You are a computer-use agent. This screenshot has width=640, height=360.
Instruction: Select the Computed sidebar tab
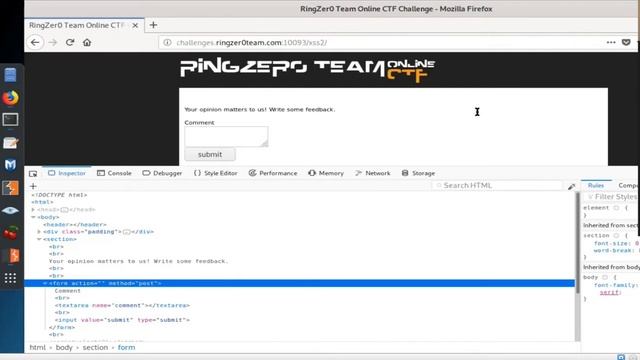pyautogui.click(x=627, y=185)
